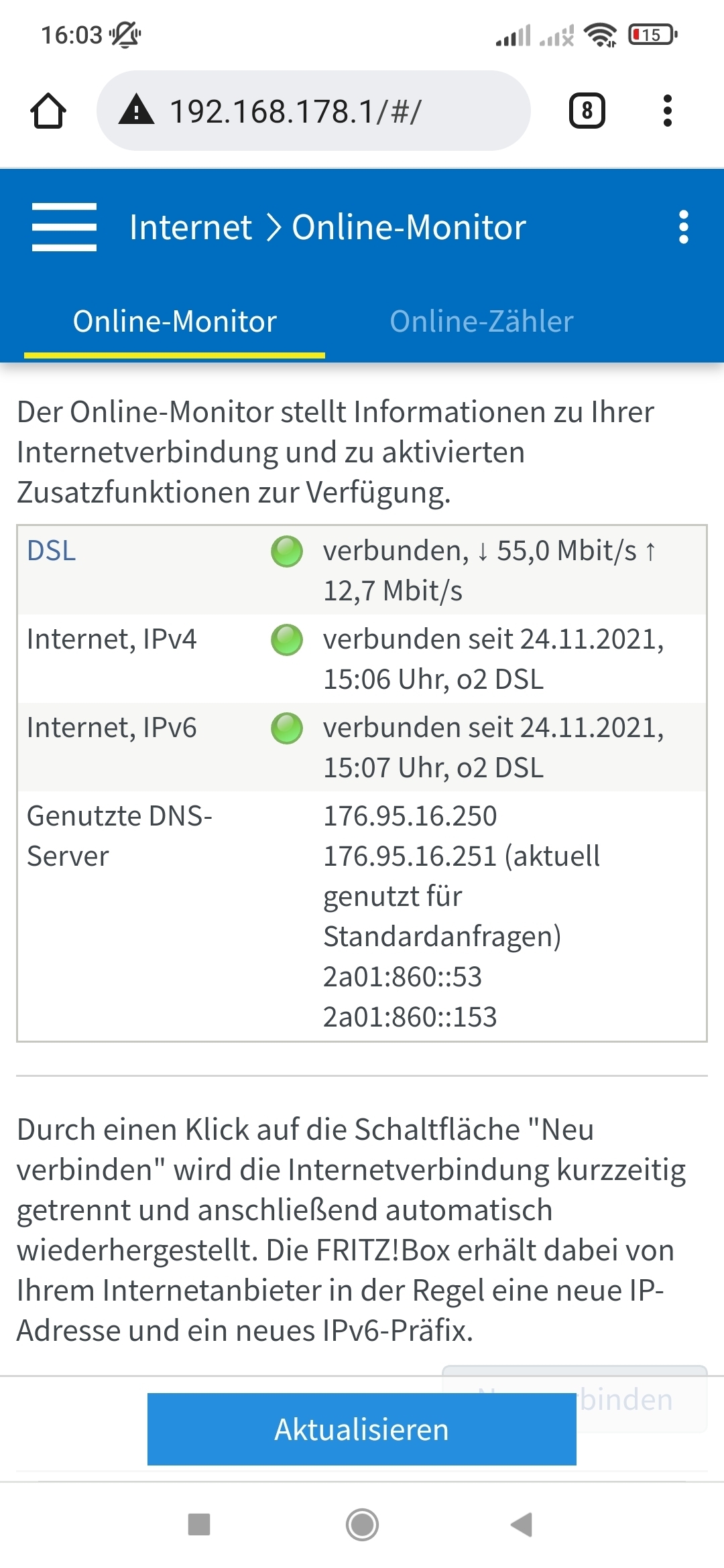Open the browser tab switcher showing 8
This screenshot has width=724, height=1568.
click(587, 111)
